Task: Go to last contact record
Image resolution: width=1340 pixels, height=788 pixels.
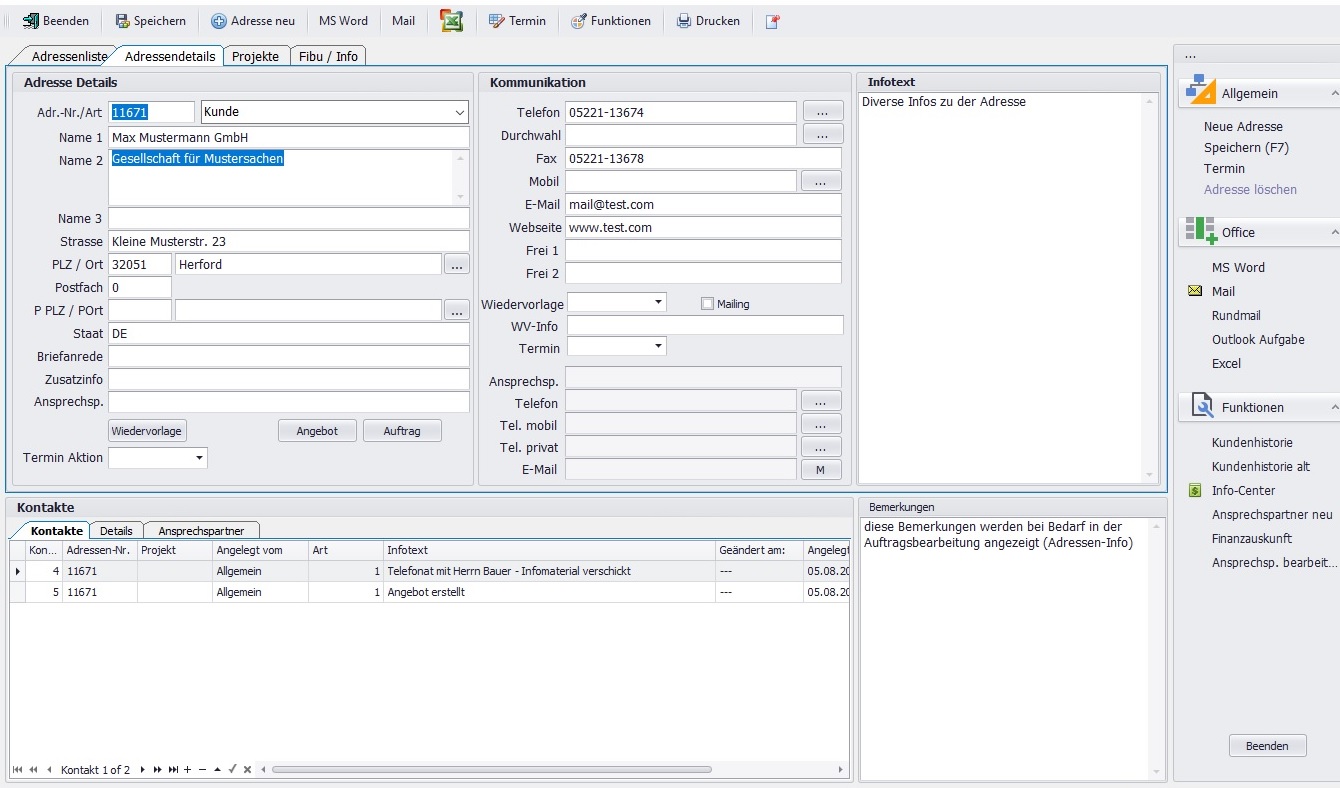Action: pos(173,770)
